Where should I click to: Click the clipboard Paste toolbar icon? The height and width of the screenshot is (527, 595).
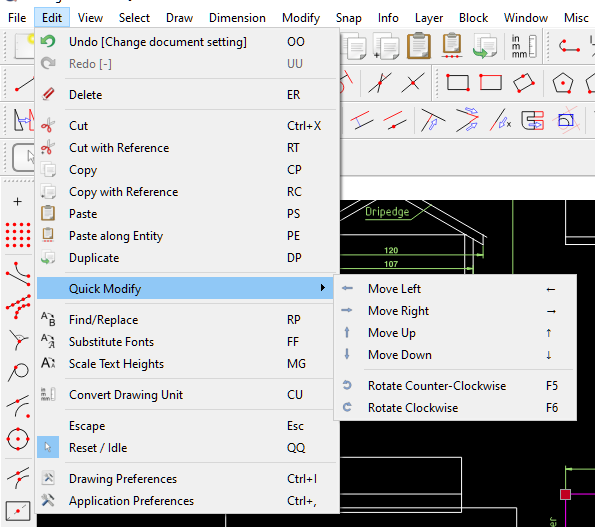419,46
